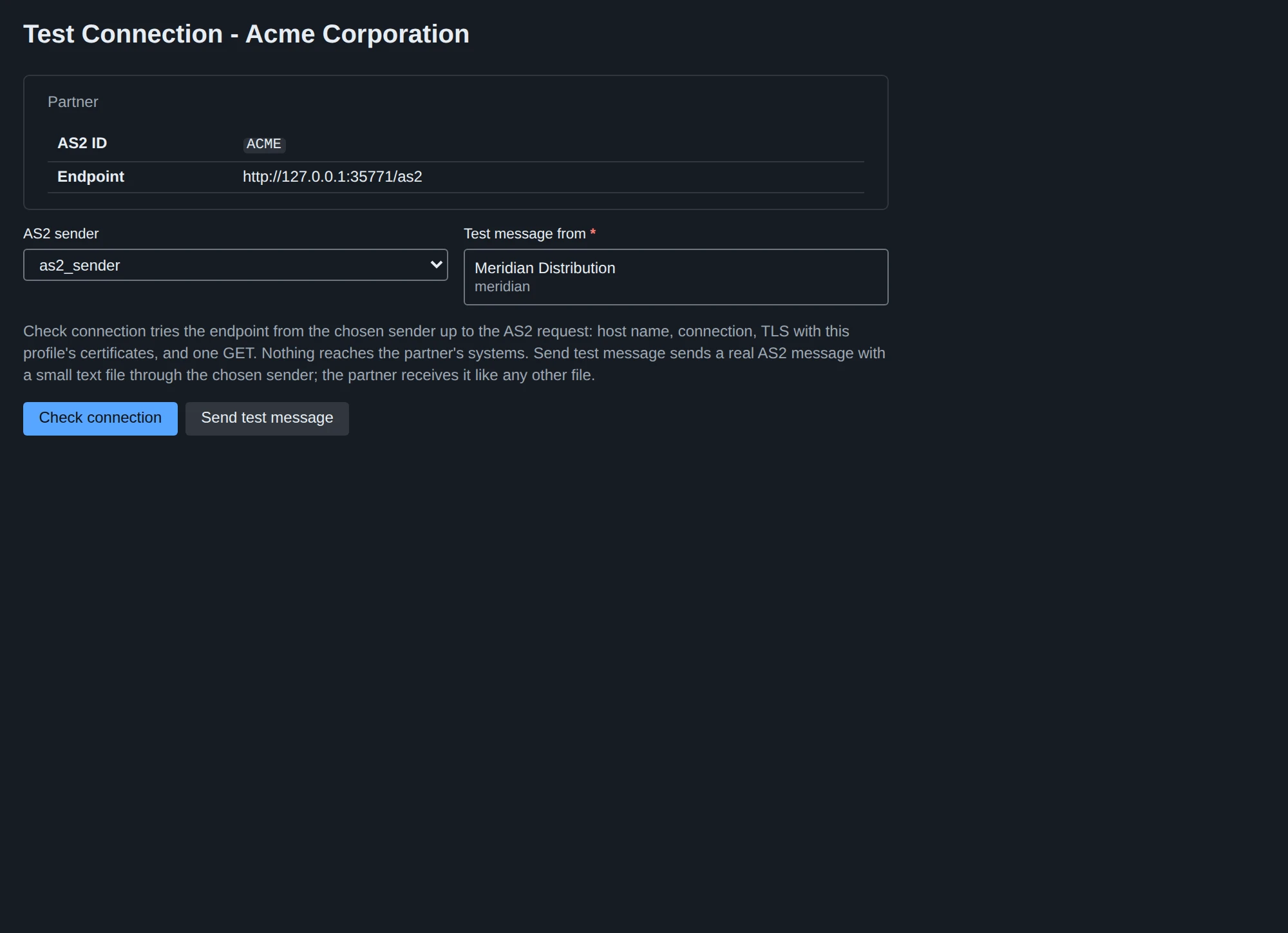Click the AS2 ID row label
The image size is (1288, 933).
pyautogui.click(x=82, y=143)
